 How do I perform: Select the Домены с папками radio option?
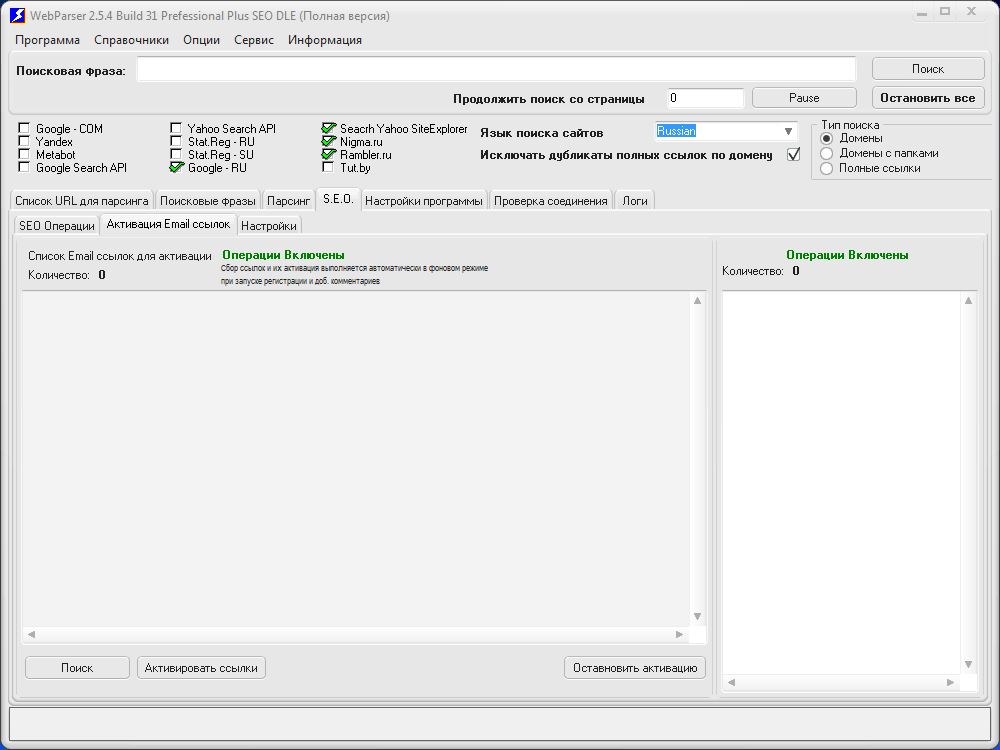827,153
